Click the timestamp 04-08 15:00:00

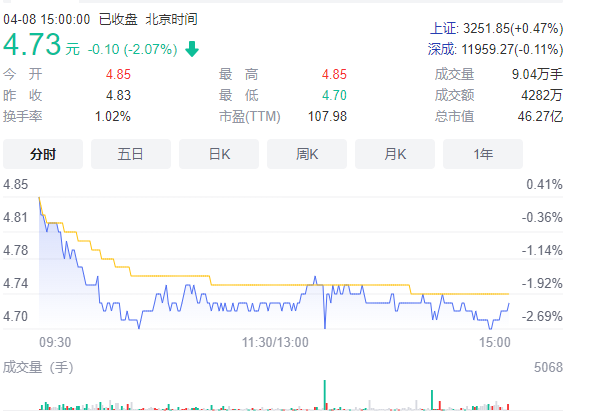pyautogui.click(x=47, y=19)
